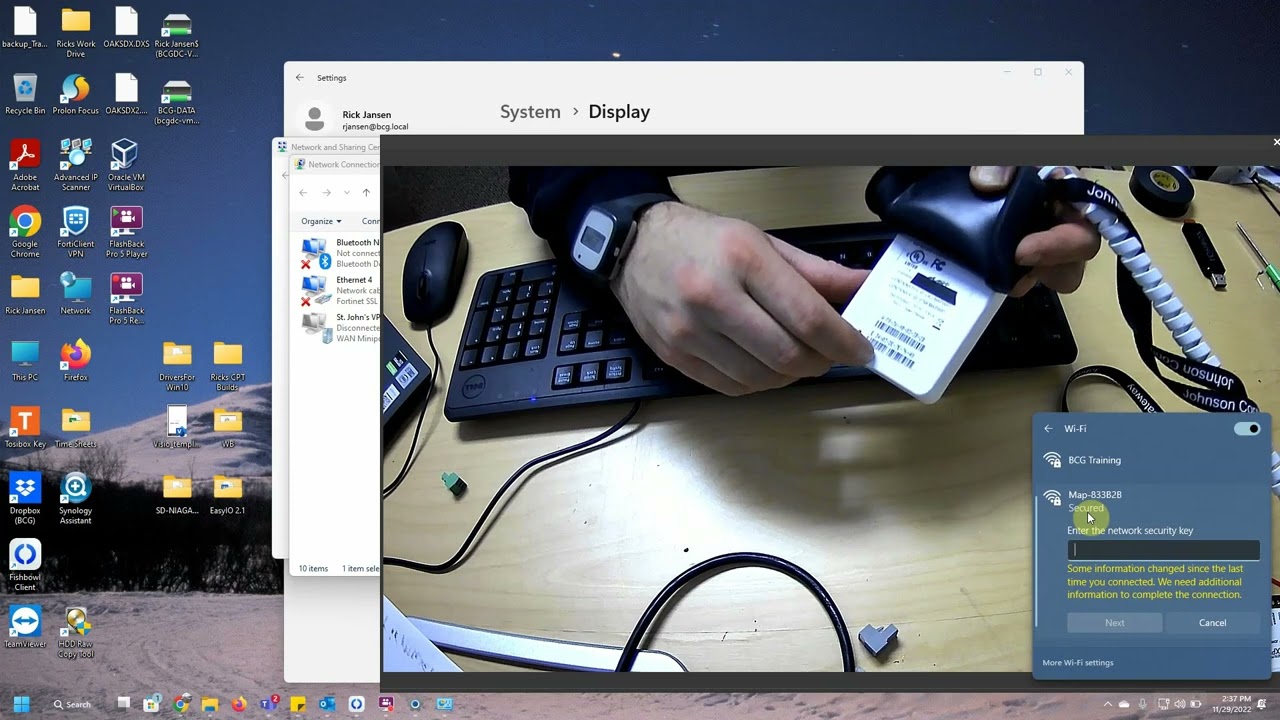Open the Tosibox Key desktop icon
The width and height of the screenshot is (1280, 720).
(x=25, y=428)
